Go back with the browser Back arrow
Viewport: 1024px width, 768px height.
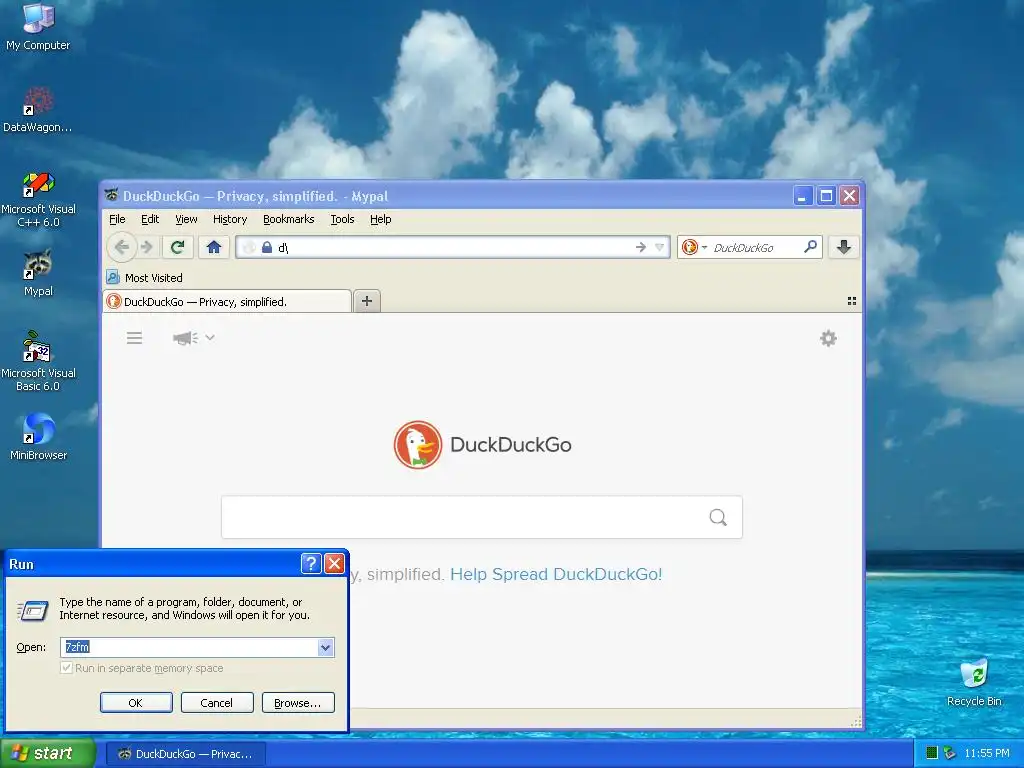121,247
